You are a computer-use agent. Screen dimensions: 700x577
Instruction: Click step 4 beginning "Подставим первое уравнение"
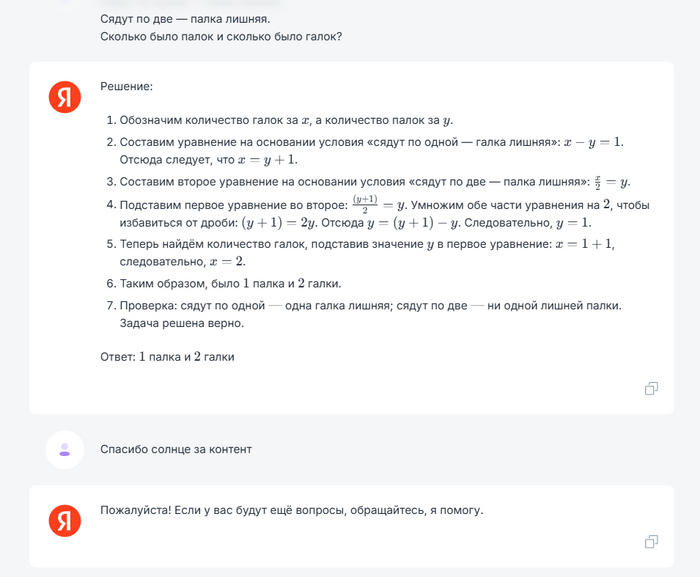240,205
